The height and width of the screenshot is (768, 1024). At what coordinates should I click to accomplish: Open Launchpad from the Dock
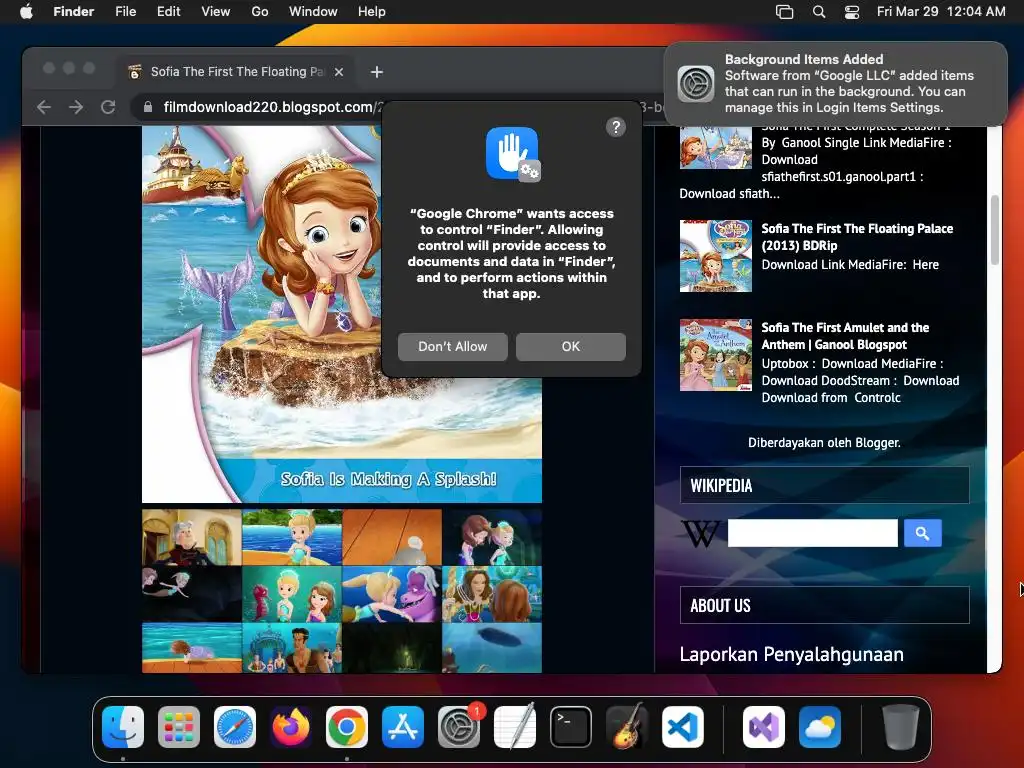[x=179, y=726]
